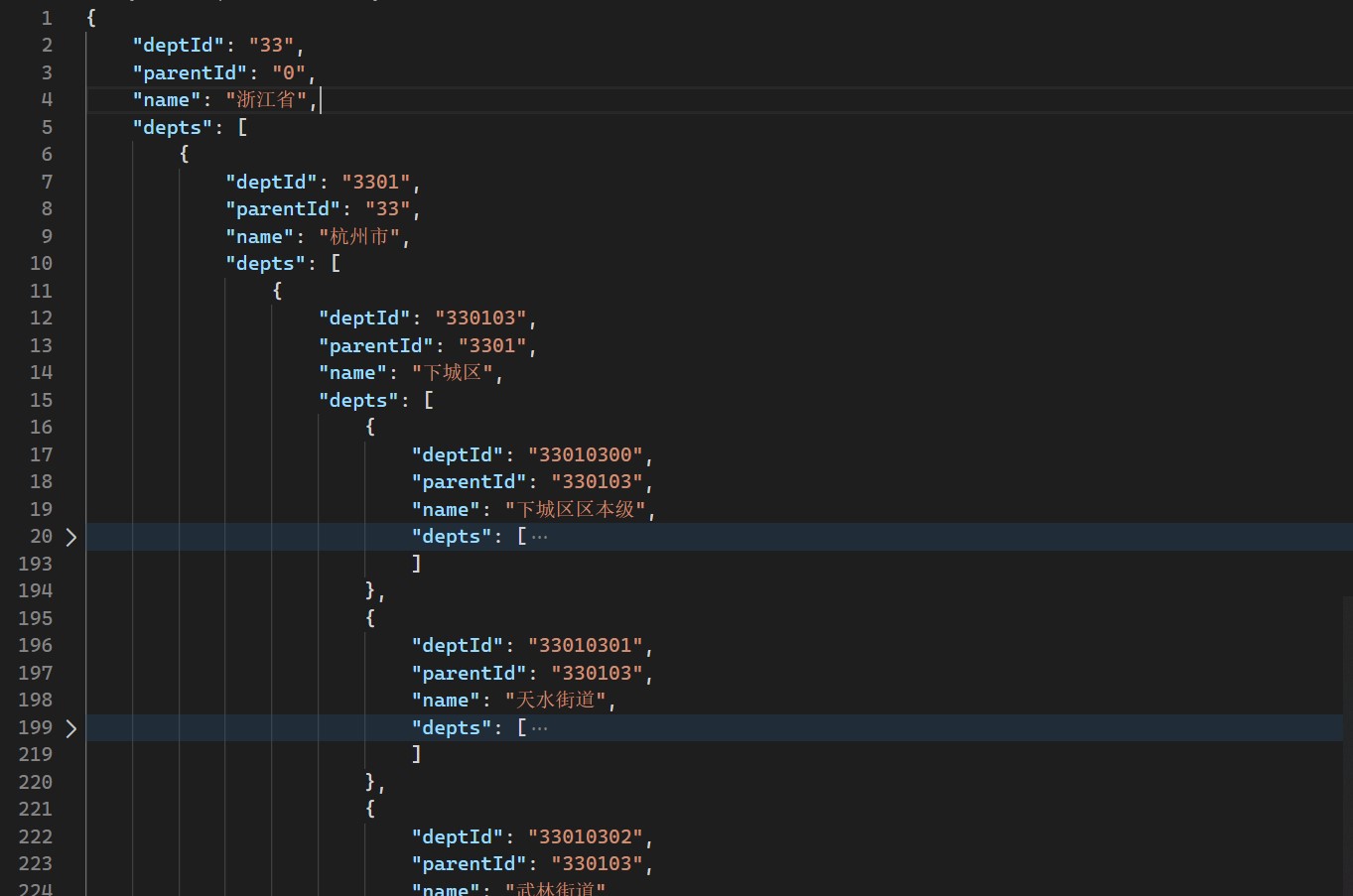Expand the folded depts array on line 199
The image size is (1353, 896).
tap(71, 728)
